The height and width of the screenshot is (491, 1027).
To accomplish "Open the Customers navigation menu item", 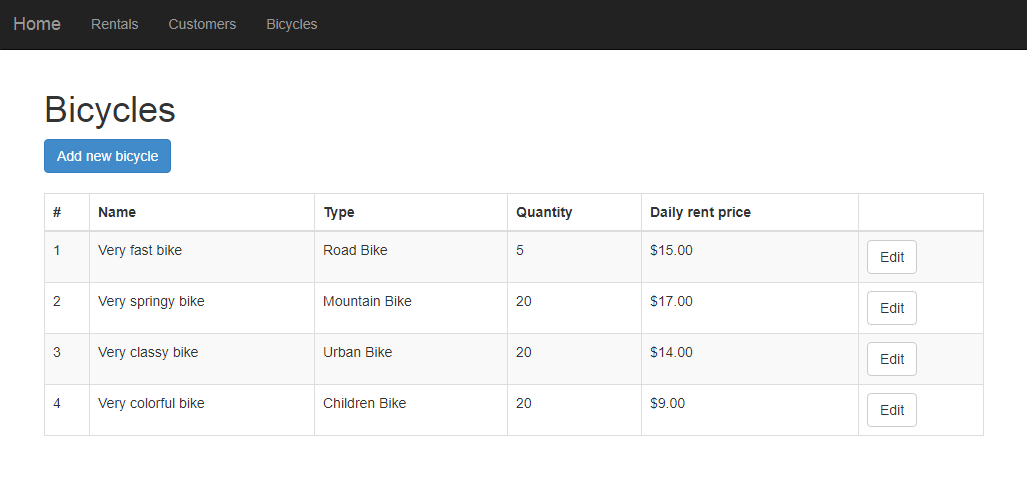I will tap(202, 24).
